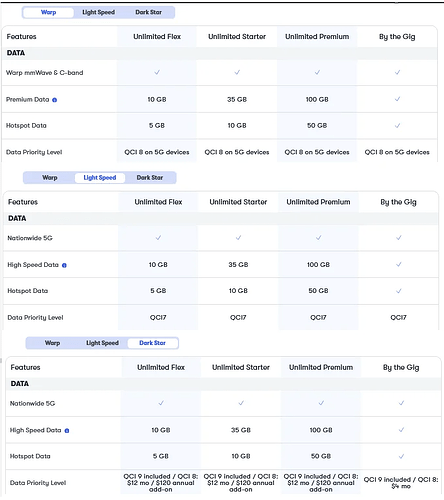Choose Light Speed in the bottom selector
This screenshot has width=444, height=500.
(x=103, y=343)
